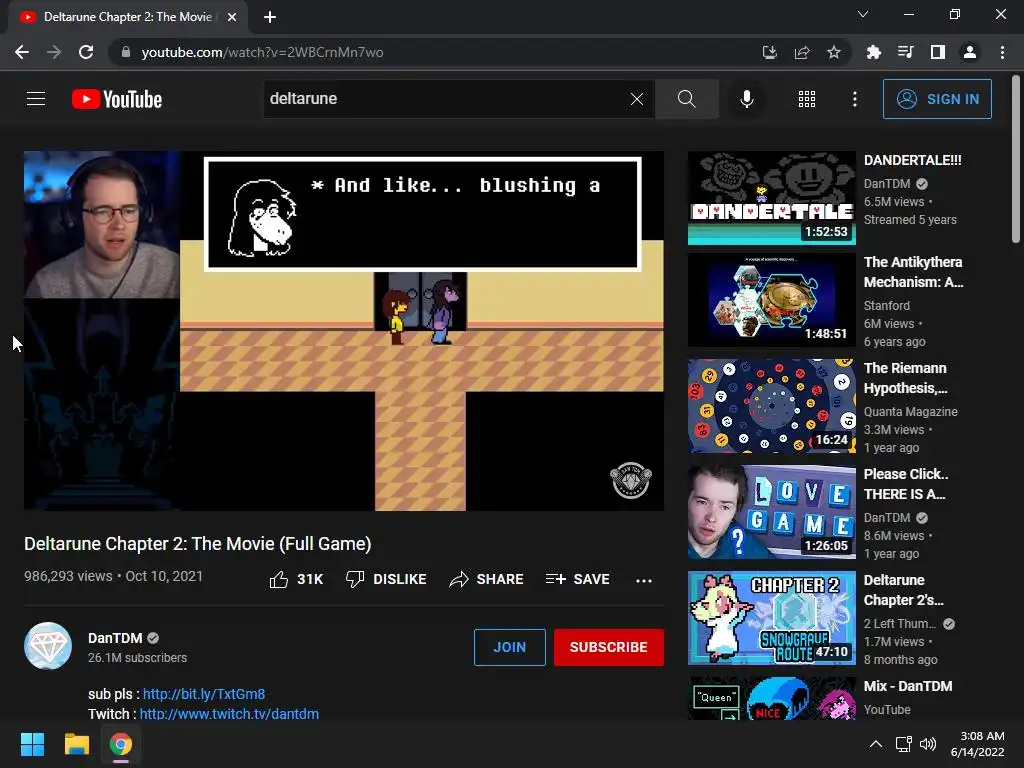Subscribe to DanTDM

click(609, 647)
